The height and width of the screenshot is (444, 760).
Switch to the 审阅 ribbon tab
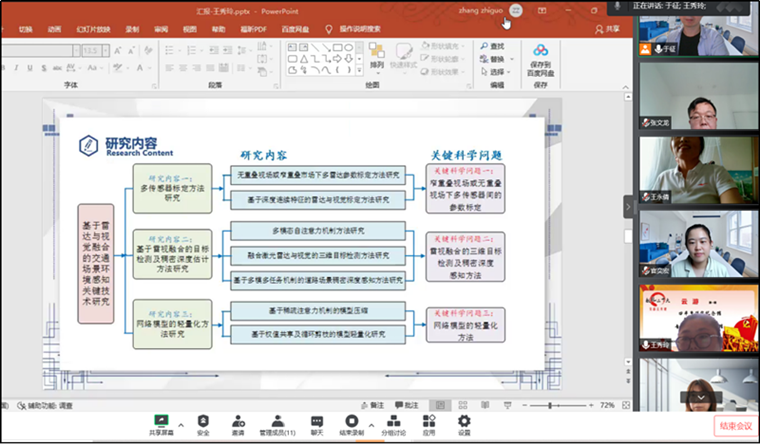(x=160, y=29)
